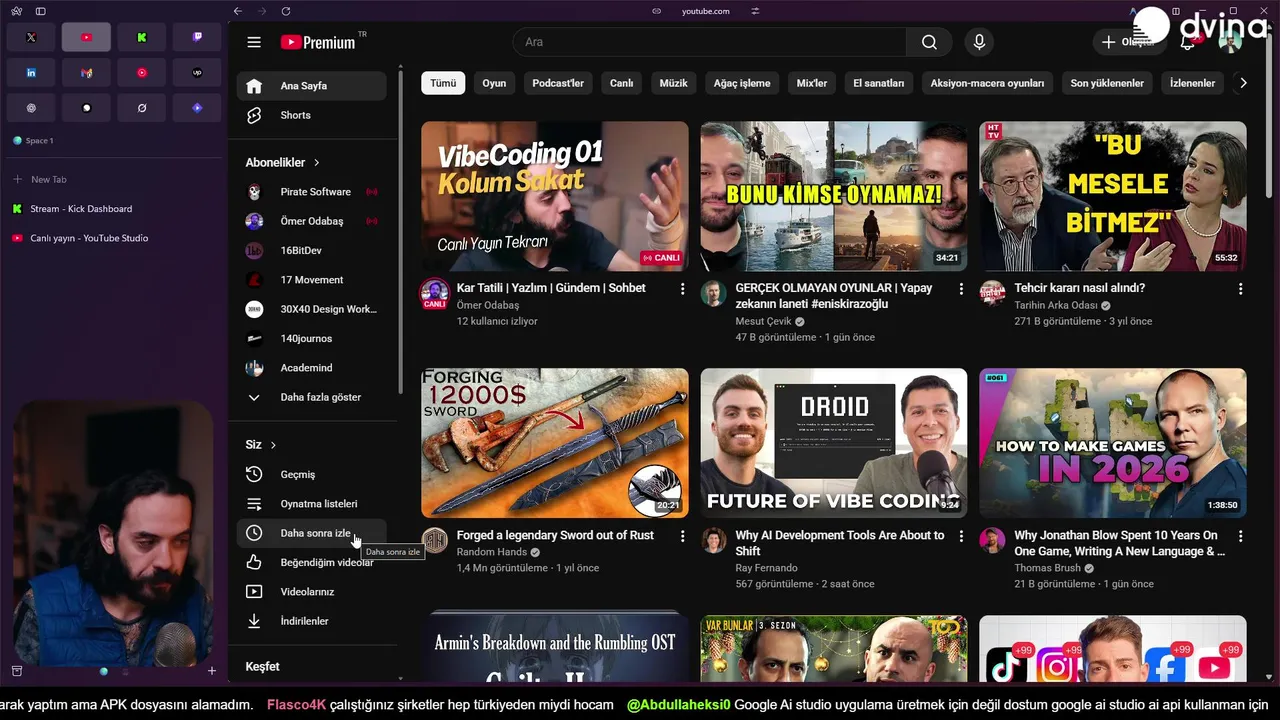Open the pinned LinkedIn shortcut tile
The height and width of the screenshot is (720, 1280).
tap(31, 73)
